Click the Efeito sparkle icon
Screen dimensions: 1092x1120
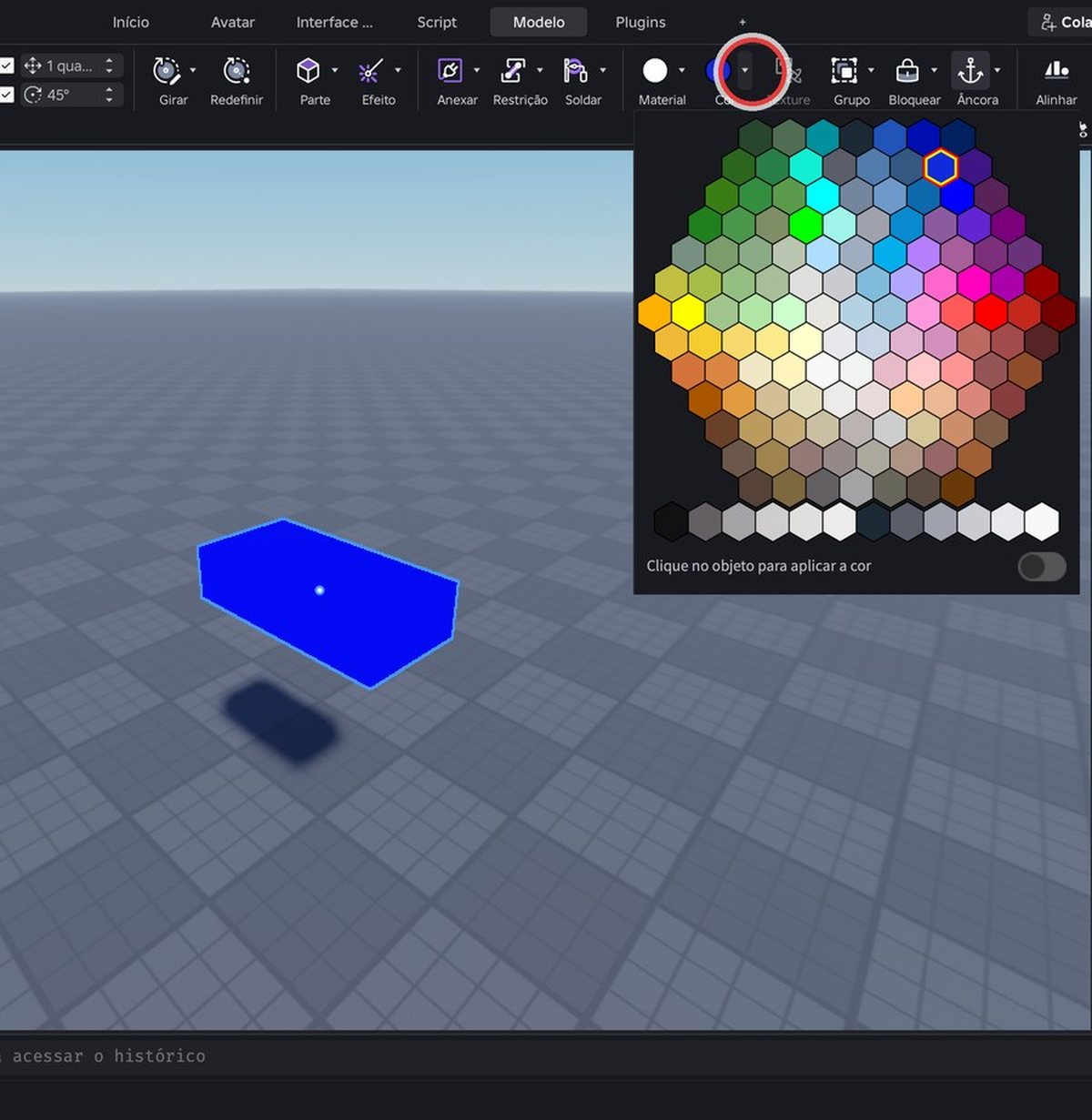(x=370, y=70)
